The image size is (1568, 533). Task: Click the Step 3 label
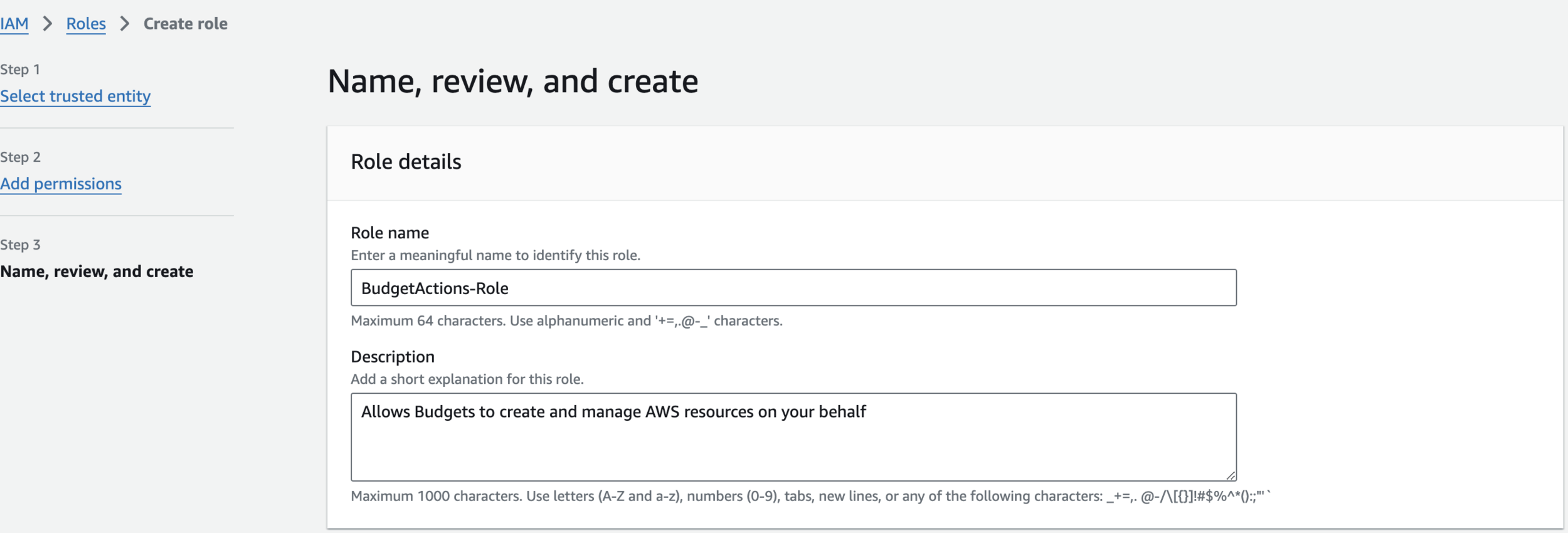click(x=20, y=245)
